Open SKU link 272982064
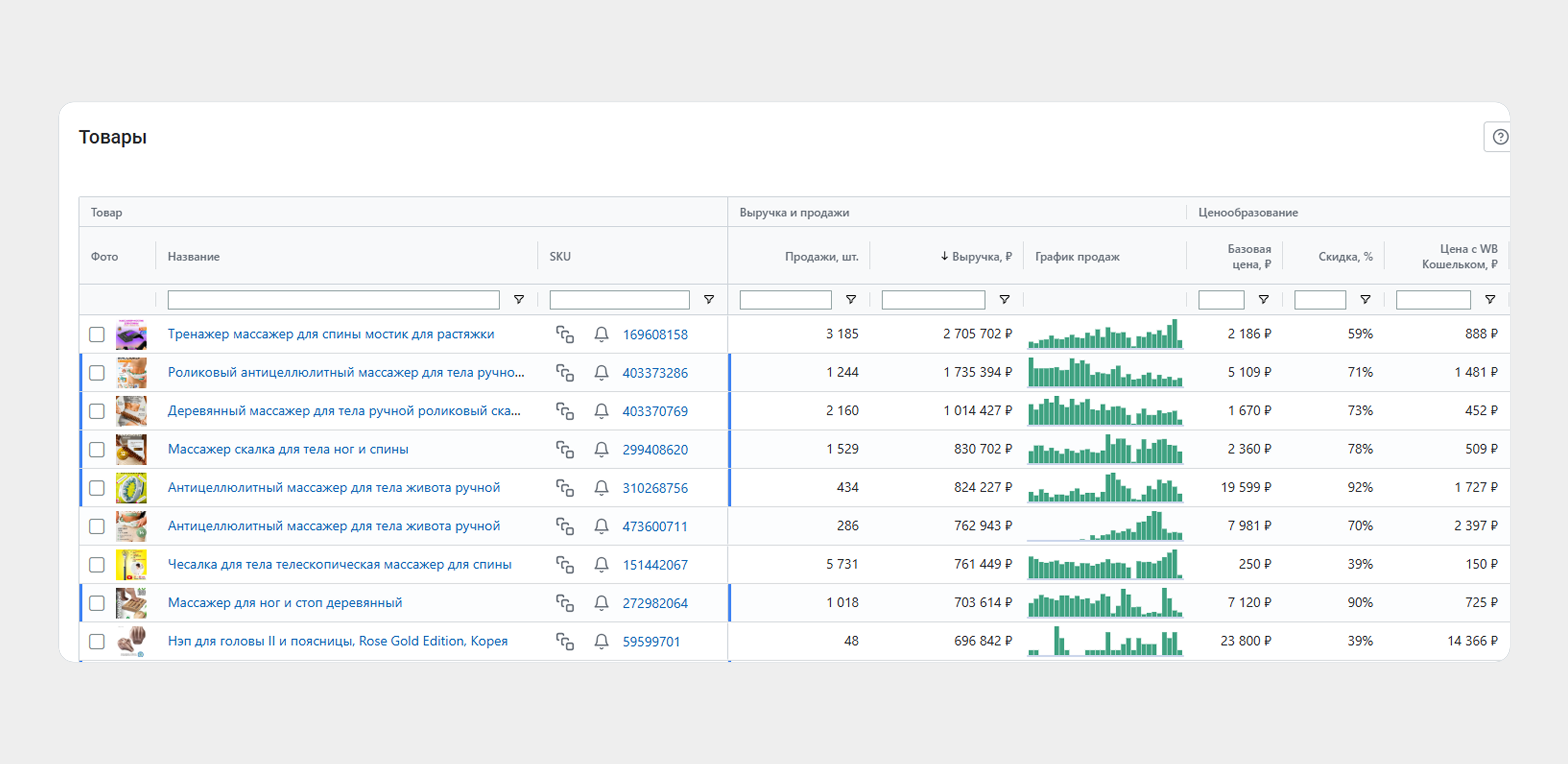Viewport: 1568px width, 764px height. pos(655,603)
